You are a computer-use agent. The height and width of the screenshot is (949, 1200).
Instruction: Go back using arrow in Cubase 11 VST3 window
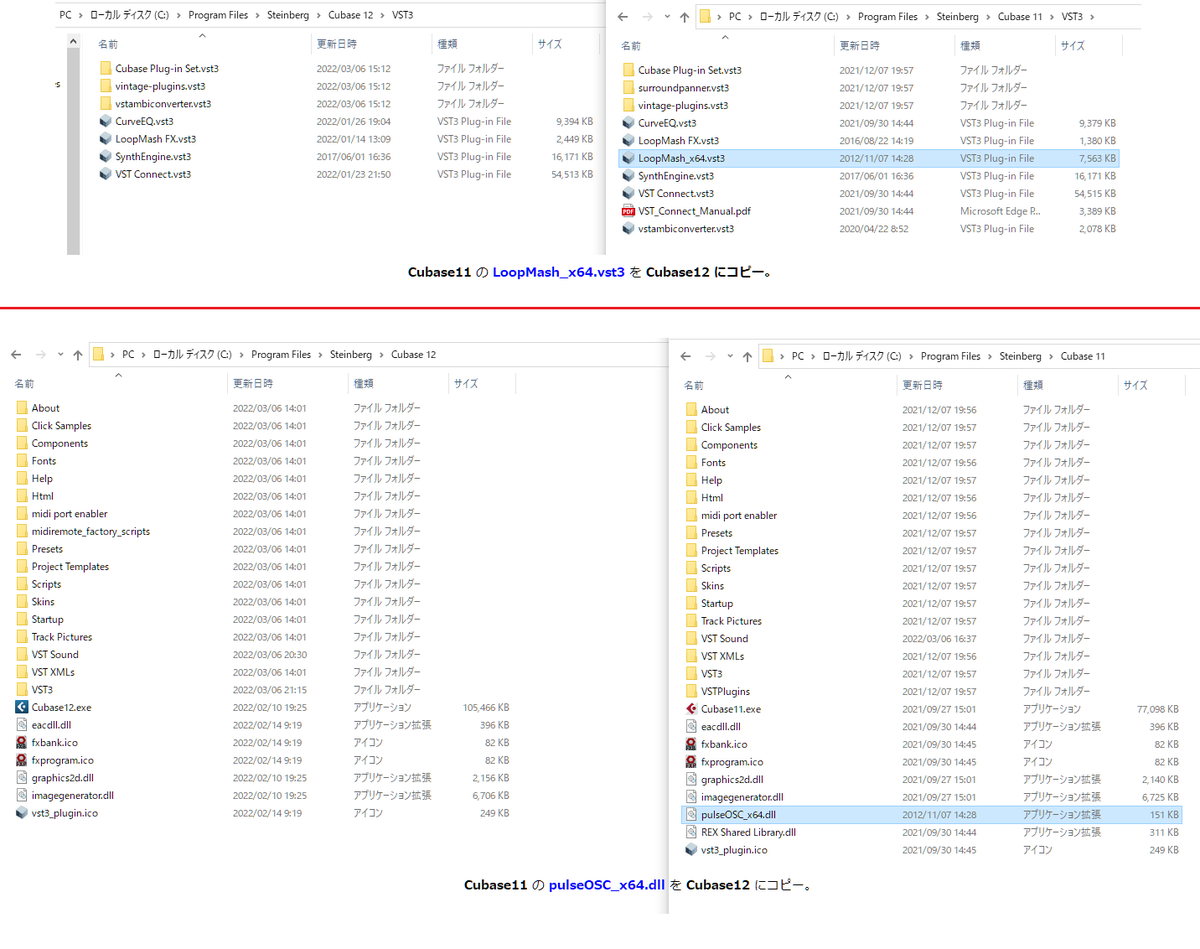(622, 17)
